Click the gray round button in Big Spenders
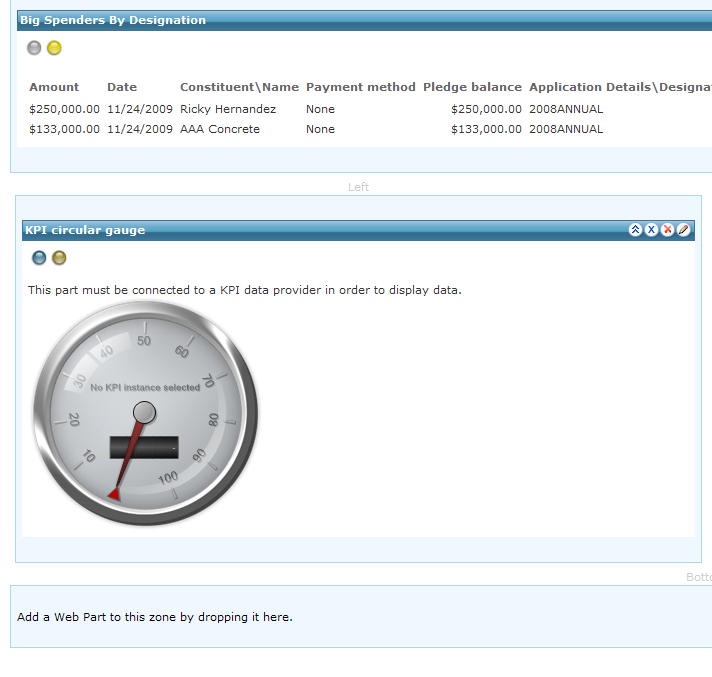 (34, 48)
